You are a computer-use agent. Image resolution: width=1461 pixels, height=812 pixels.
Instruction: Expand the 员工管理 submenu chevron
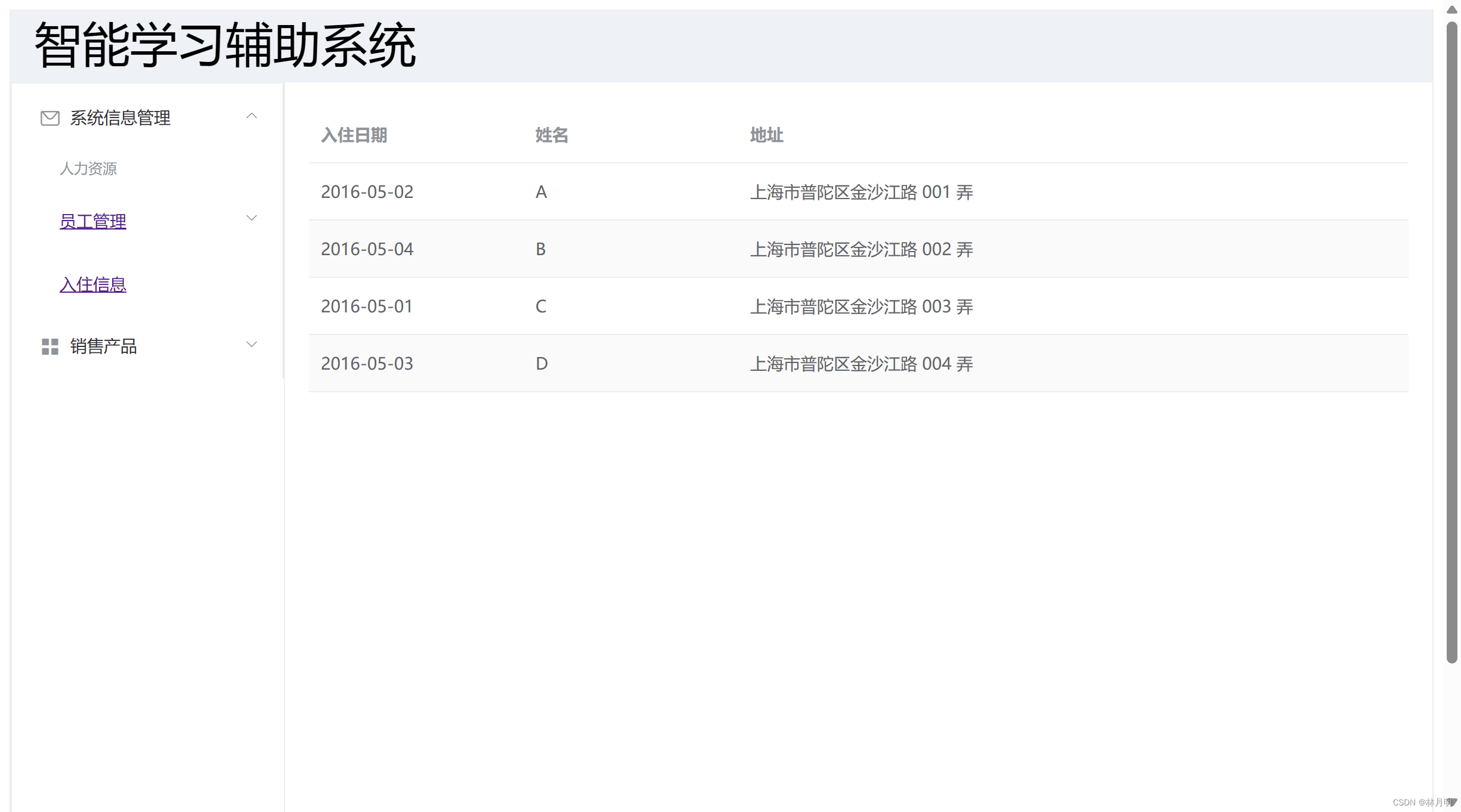click(252, 218)
